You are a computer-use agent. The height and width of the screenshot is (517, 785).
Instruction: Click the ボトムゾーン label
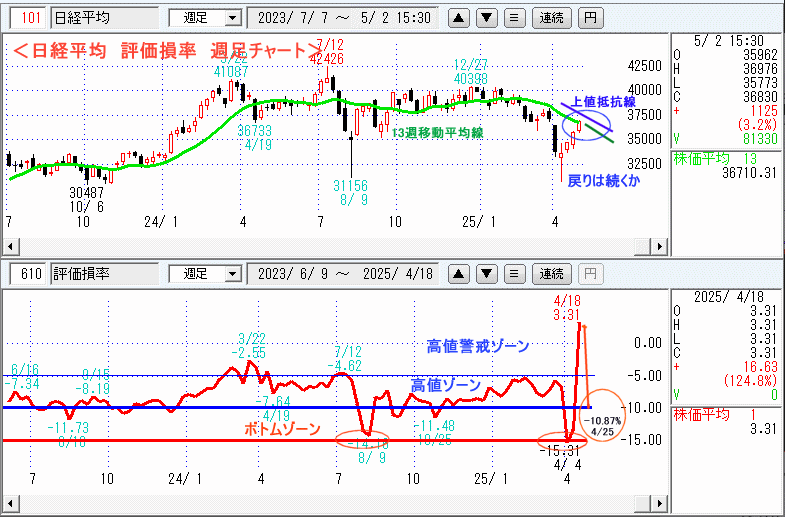[x=282, y=429]
